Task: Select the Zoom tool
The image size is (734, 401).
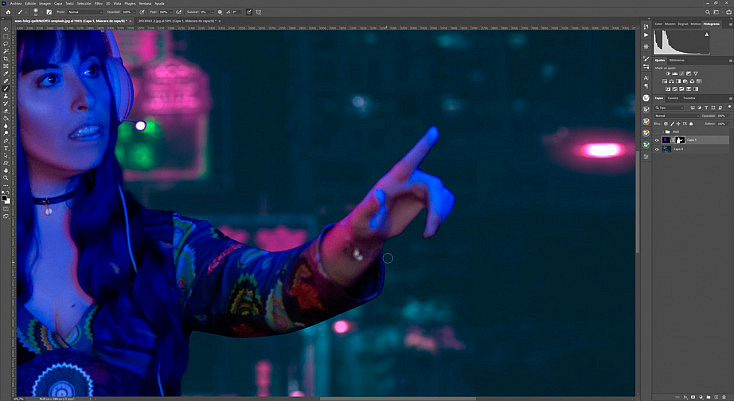Action: (x=6, y=177)
